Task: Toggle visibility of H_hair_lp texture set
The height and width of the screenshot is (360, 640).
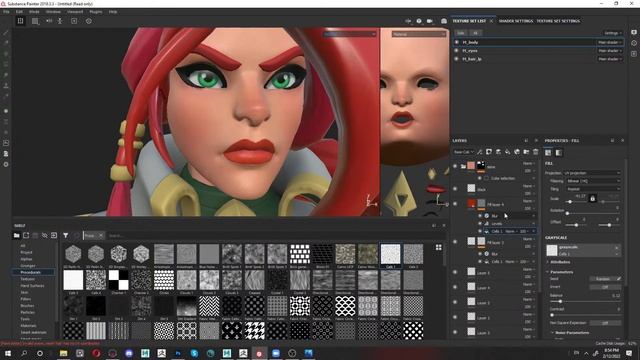Action: 456,59
